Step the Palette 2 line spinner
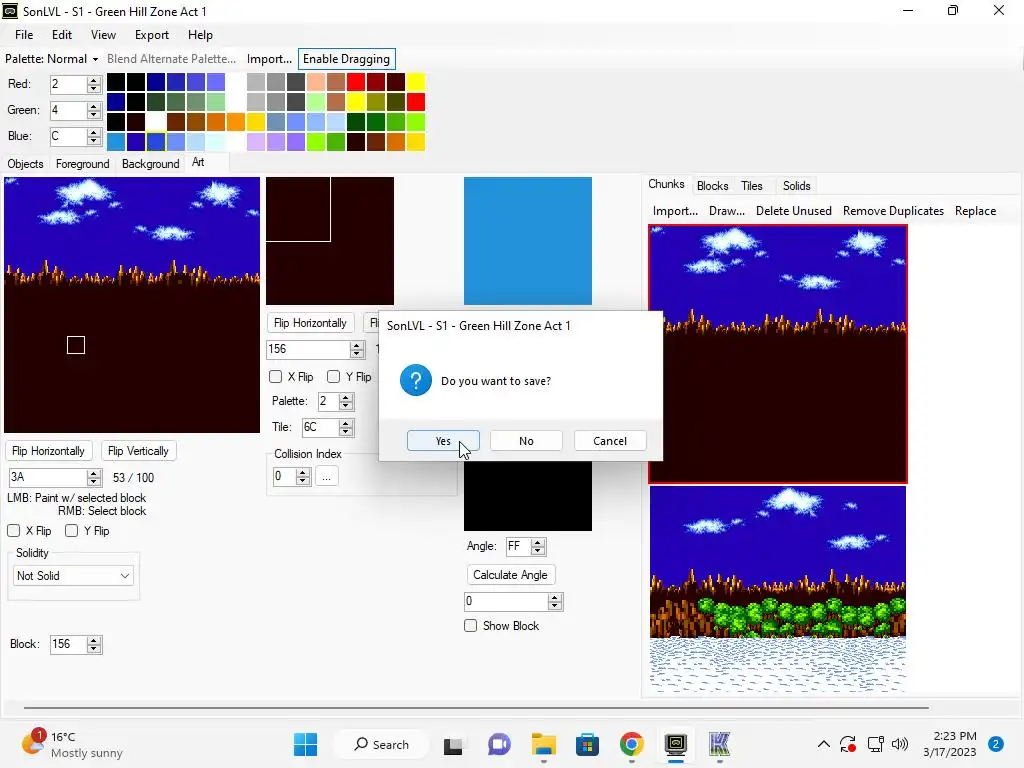 tap(346, 401)
